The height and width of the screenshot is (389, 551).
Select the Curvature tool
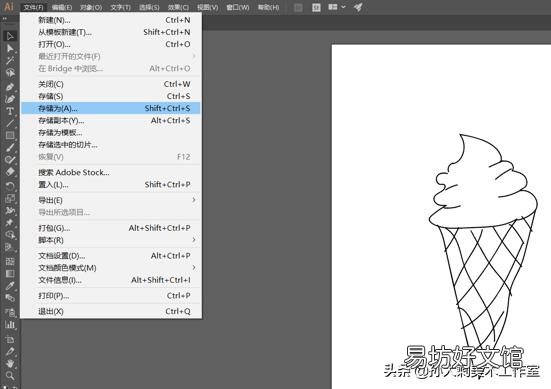tap(10, 99)
